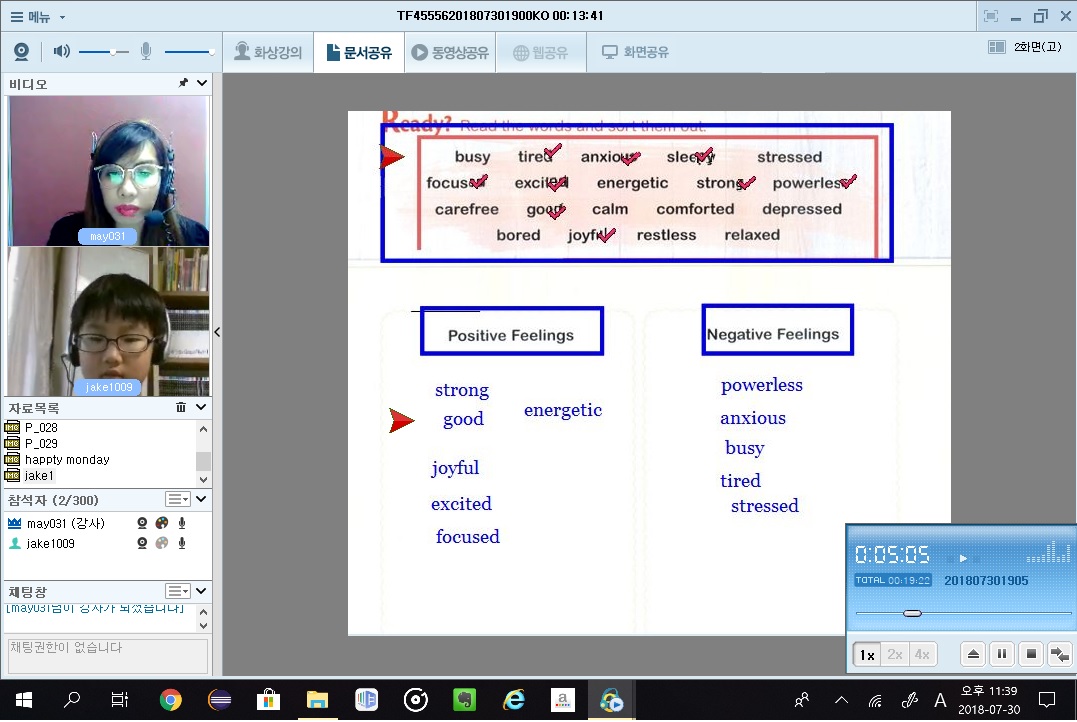Click the microphone icon in top toolbar

tap(146, 52)
